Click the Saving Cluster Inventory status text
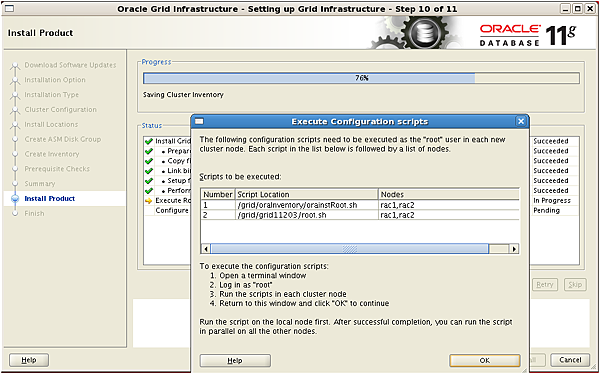This screenshot has height=374, width=600. pyautogui.click(x=183, y=95)
